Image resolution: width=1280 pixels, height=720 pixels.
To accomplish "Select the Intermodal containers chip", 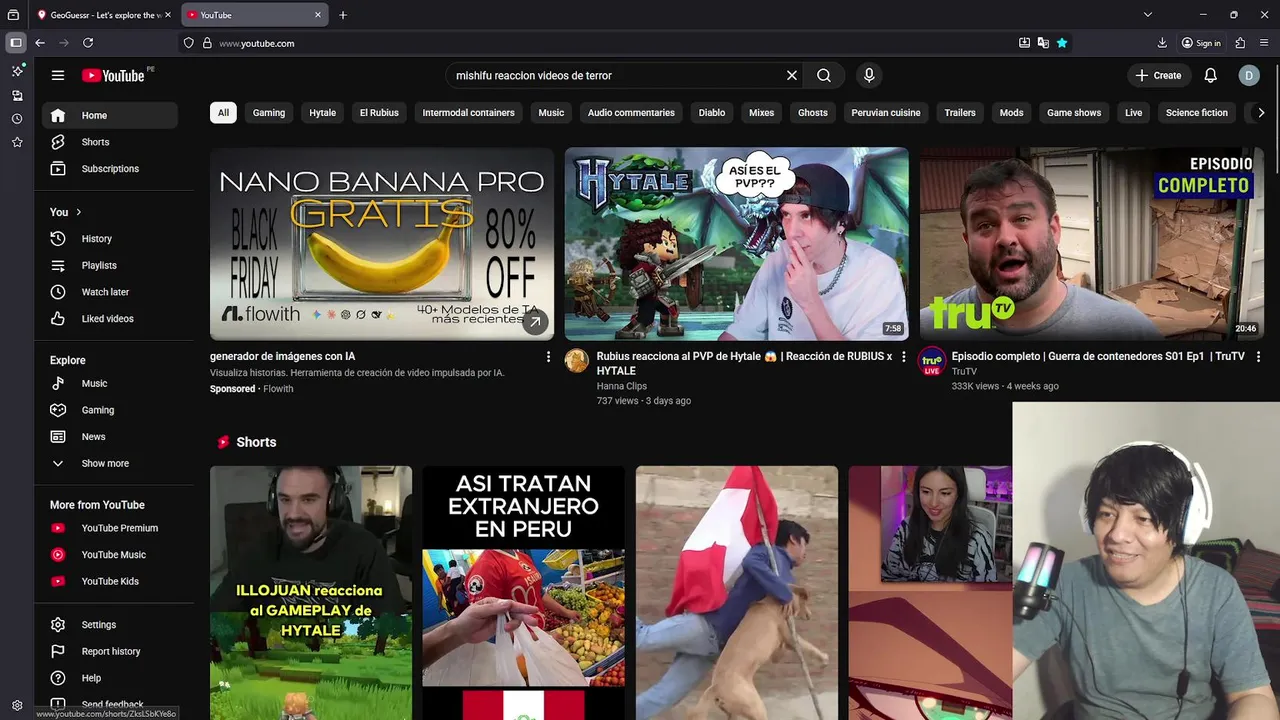I will [x=468, y=113].
